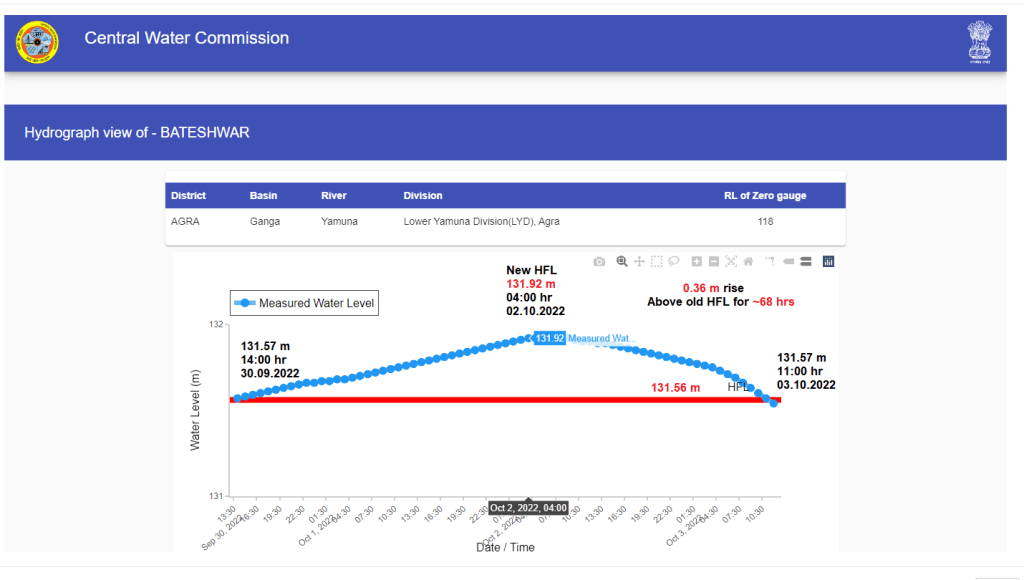Toggle spike lines on the chart
The width and height of the screenshot is (1024, 580).
tap(770, 262)
